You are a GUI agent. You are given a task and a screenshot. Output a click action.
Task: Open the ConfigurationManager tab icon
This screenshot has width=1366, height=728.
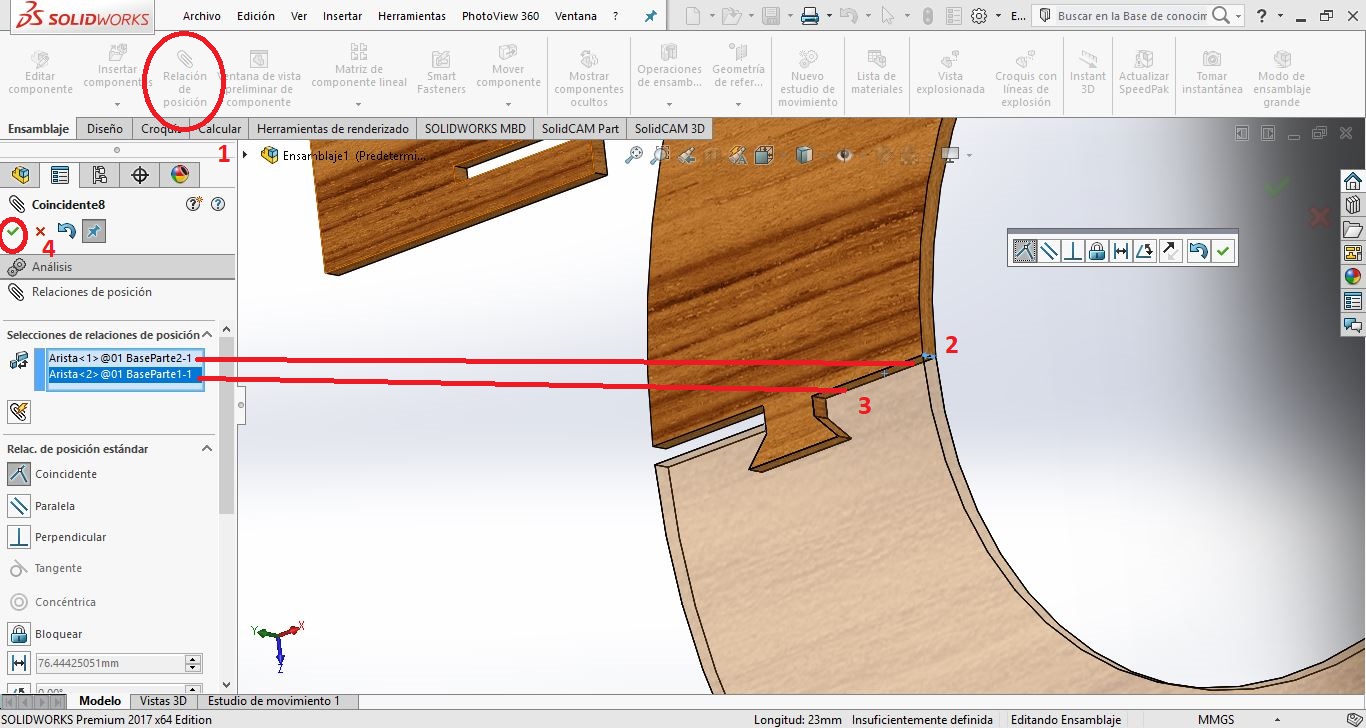[x=100, y=175]
